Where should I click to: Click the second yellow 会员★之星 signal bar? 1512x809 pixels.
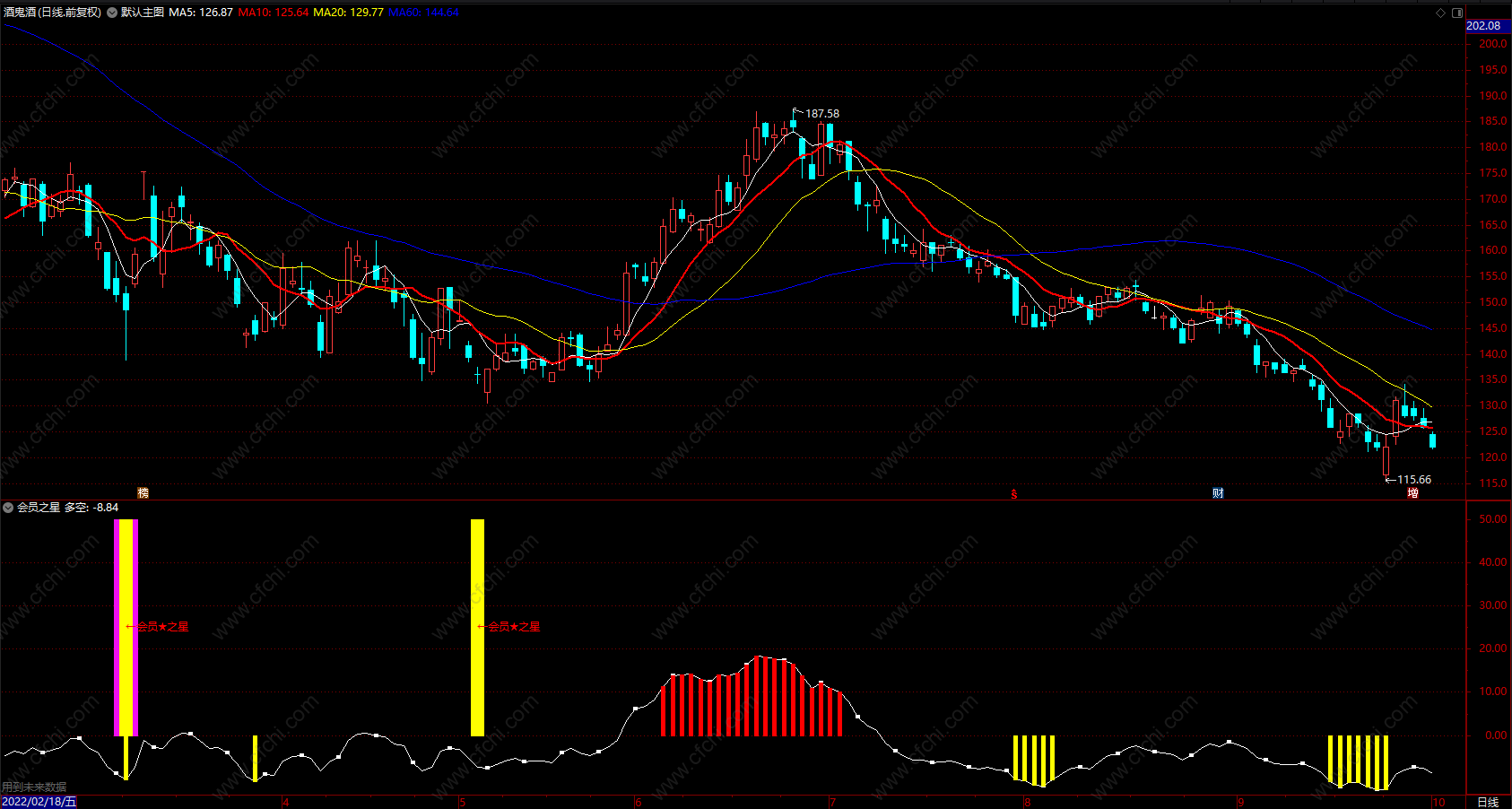point(477,627)
